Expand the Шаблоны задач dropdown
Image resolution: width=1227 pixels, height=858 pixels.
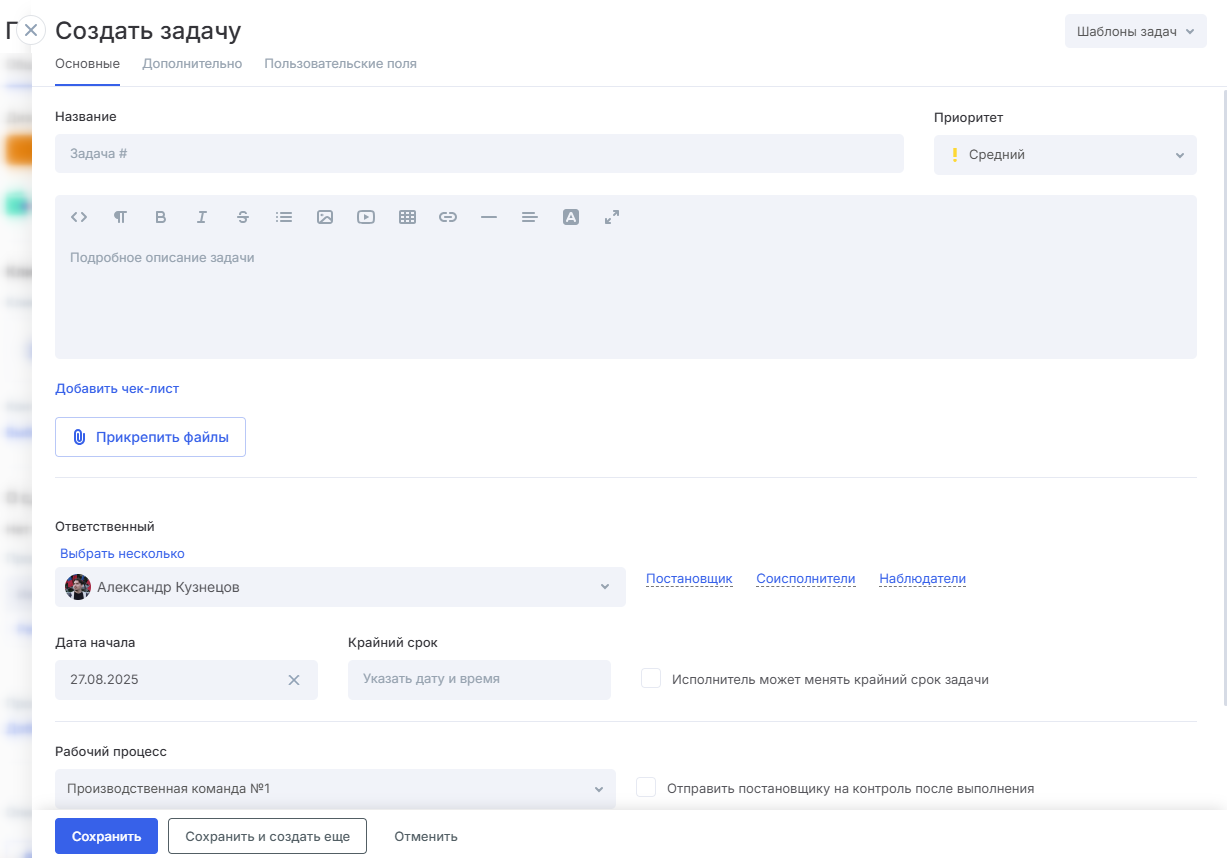click(1135, 31)
